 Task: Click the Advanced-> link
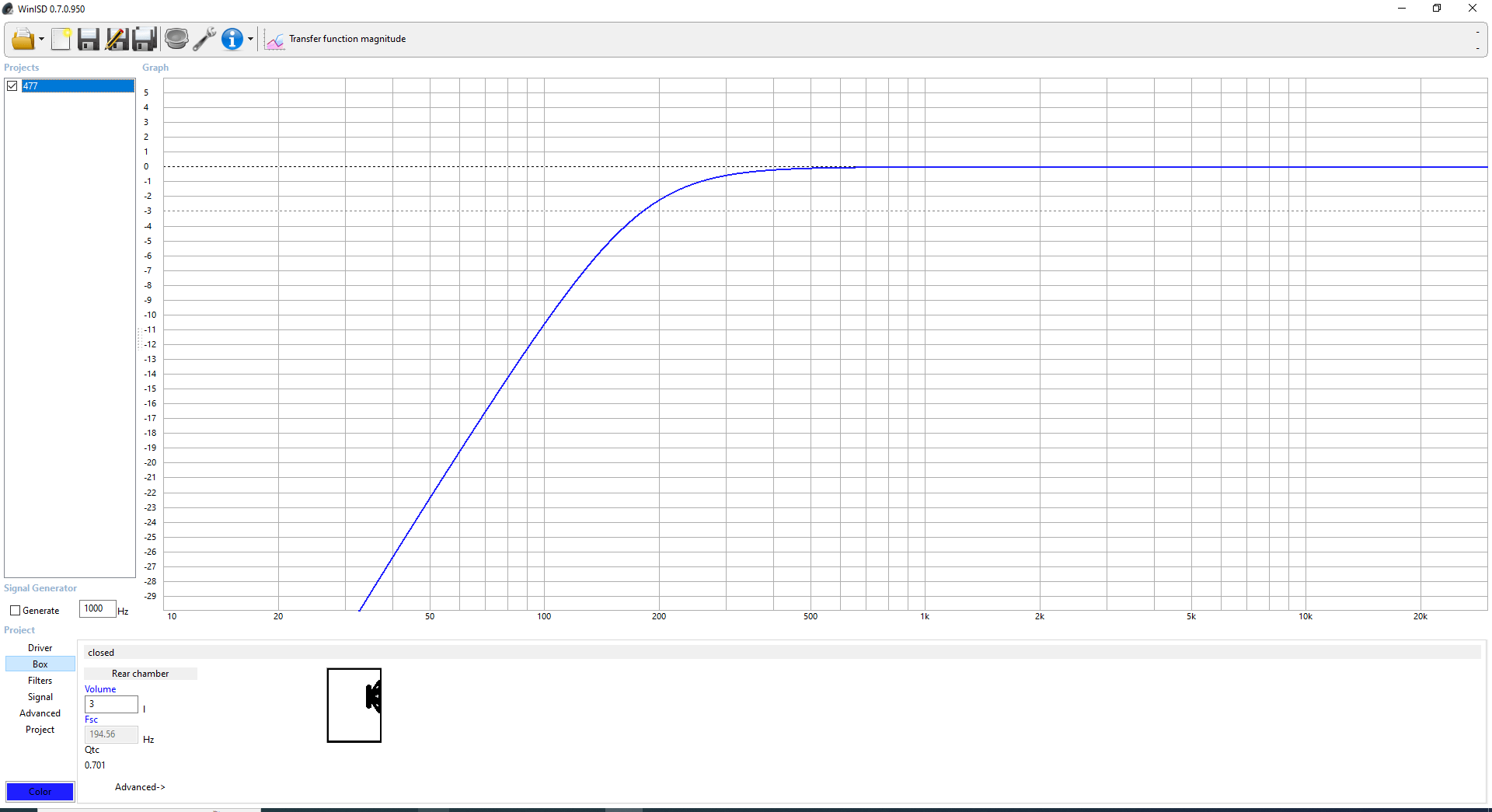click(x=140, y=787)
